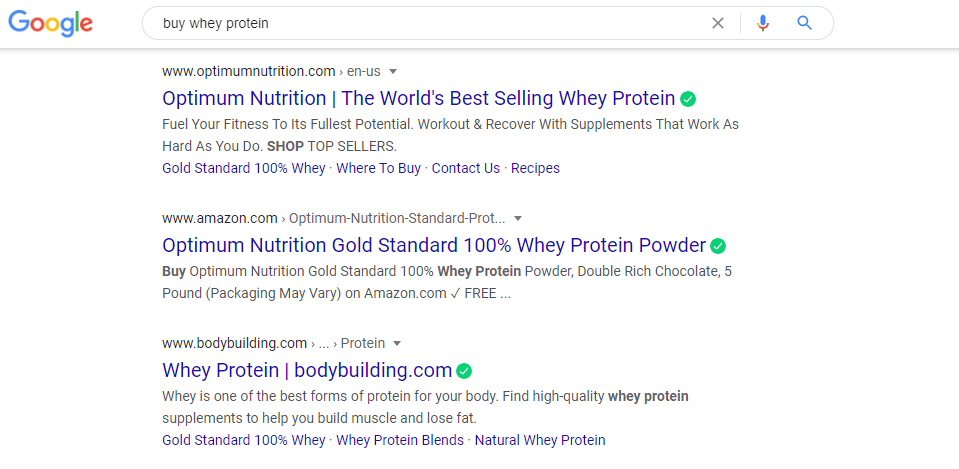Open Optimum Nutrition Gold Standard Amazon result

(434, 245)
